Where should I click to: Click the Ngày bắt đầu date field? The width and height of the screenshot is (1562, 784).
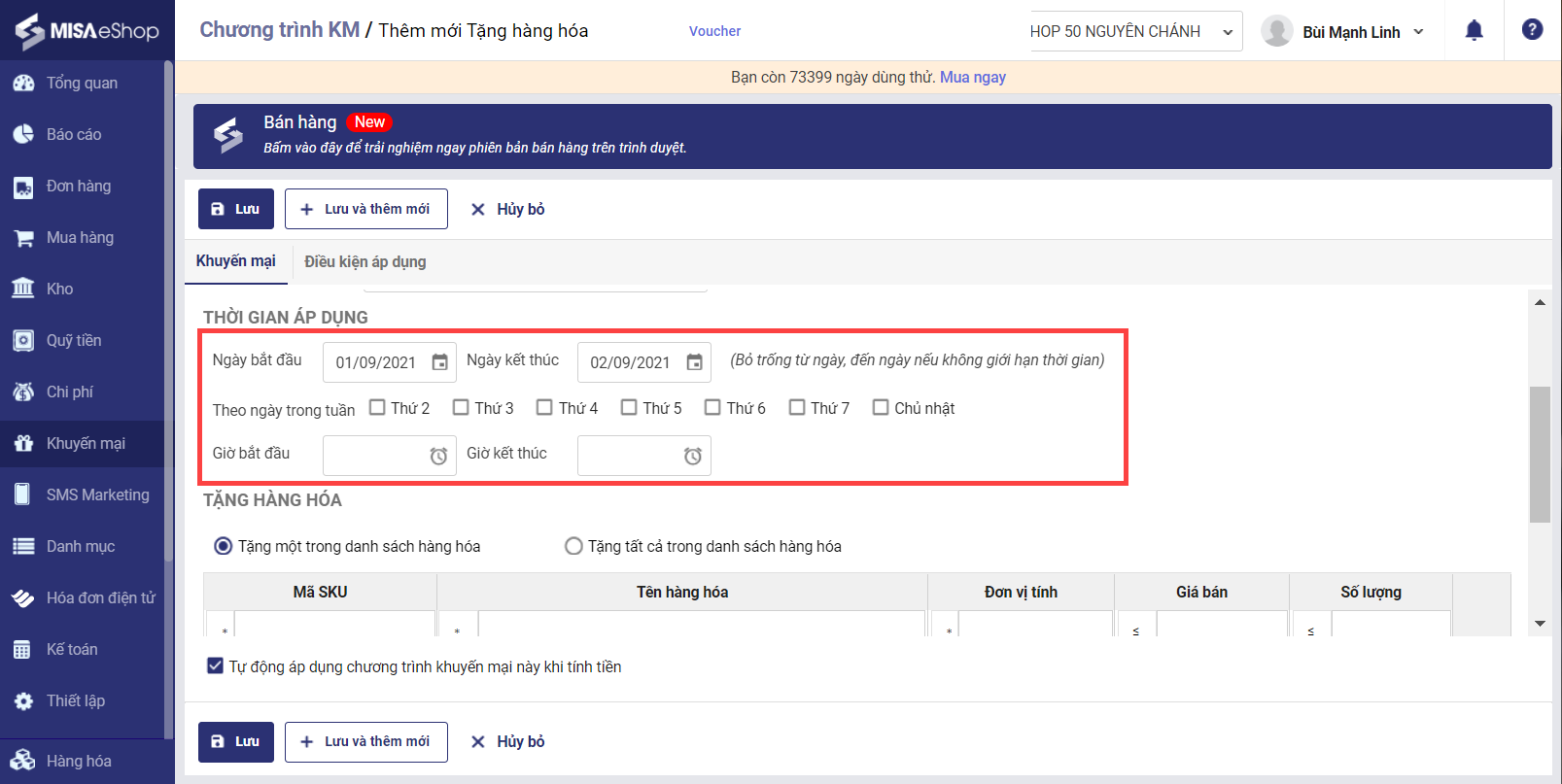(x=377, y=362)
